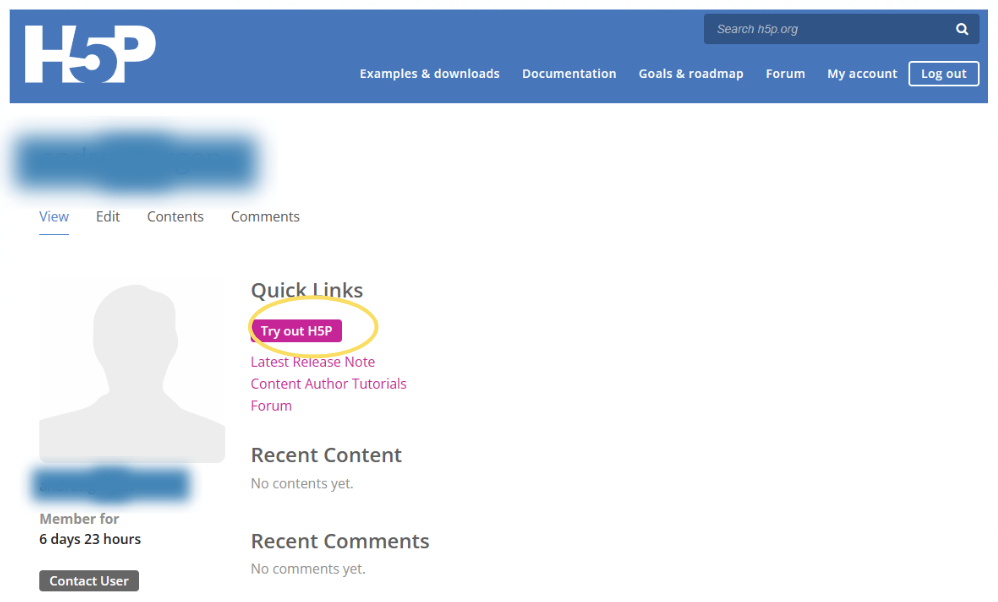Go to Documentation page
The height and width of the screenshot is (602, 998).
[569, 74]
